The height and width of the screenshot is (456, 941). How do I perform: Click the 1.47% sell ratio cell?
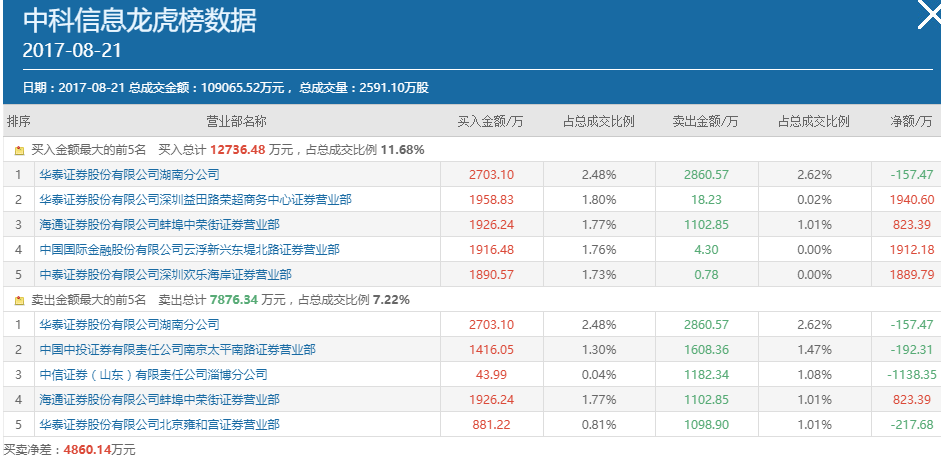tap(814, 350)
